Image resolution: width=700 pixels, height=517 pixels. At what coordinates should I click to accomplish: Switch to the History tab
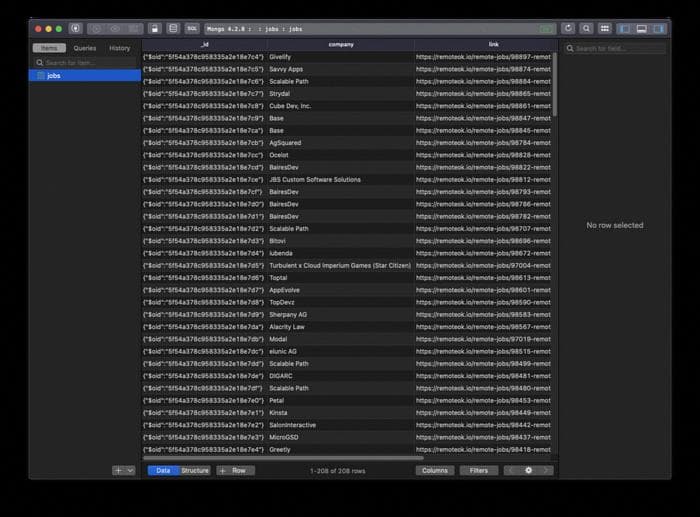(x=120, y=48)
